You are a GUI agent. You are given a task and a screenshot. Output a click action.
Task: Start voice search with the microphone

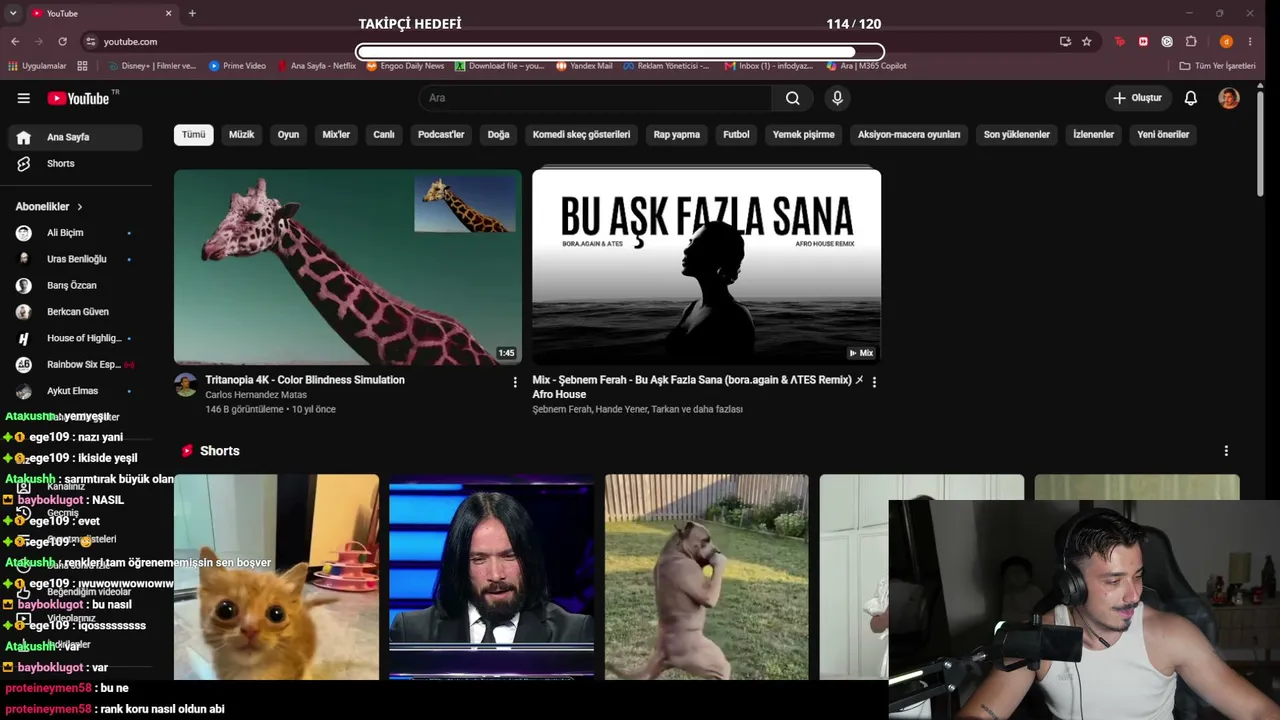[837, 98]
